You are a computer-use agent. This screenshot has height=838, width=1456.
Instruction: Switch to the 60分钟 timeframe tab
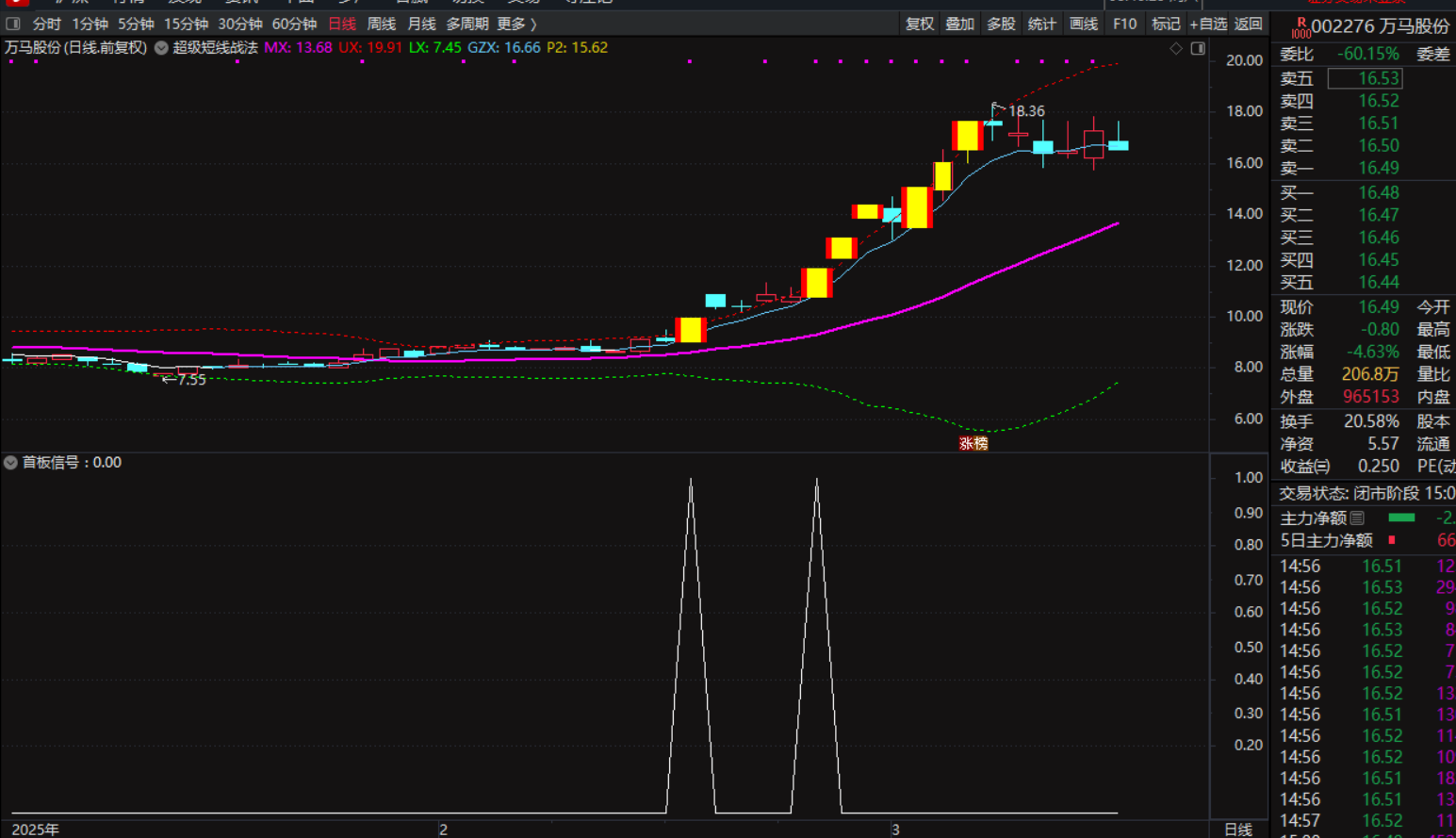click(x=294, y=24)
